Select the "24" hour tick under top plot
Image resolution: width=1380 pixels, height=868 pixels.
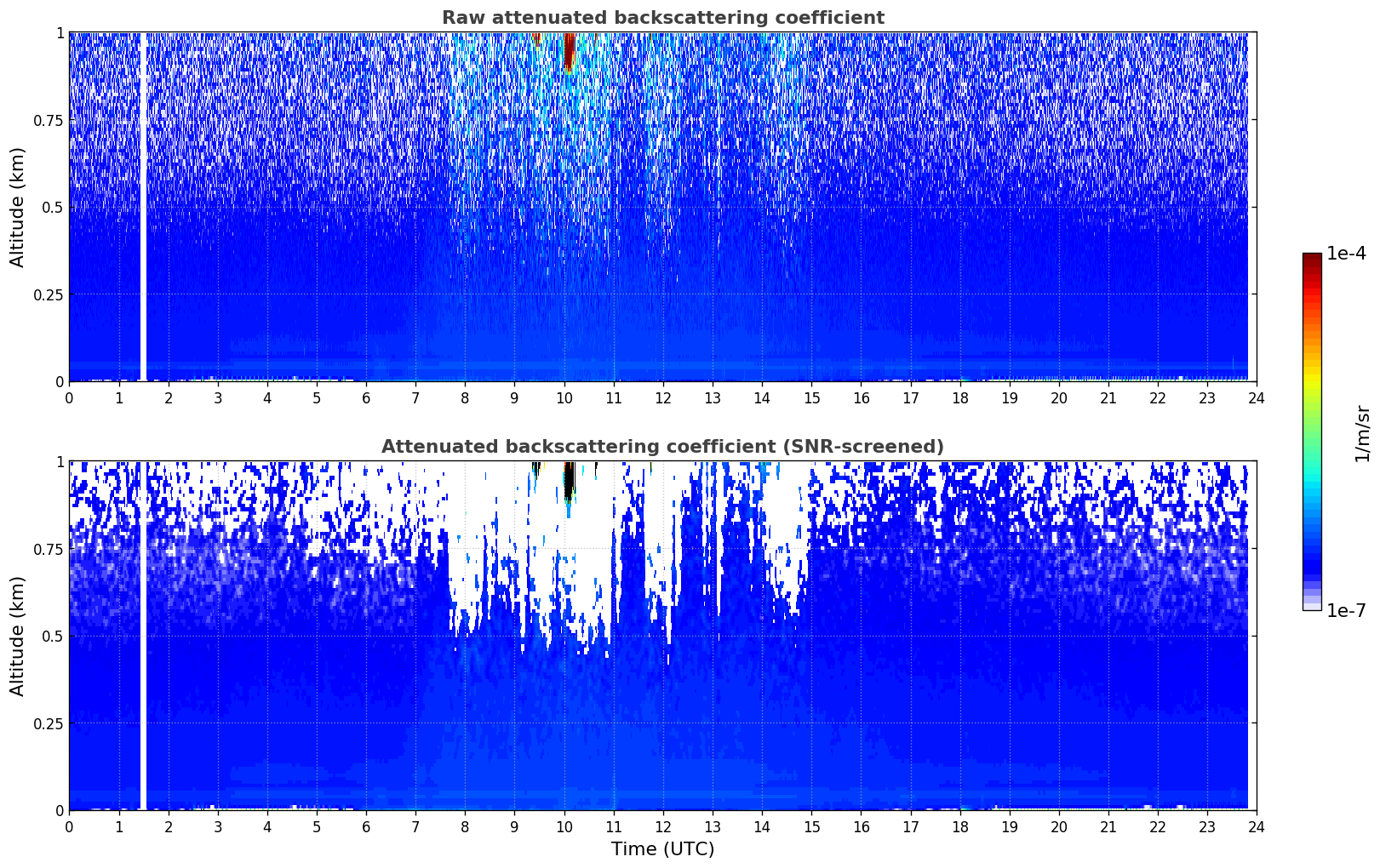1257,397
